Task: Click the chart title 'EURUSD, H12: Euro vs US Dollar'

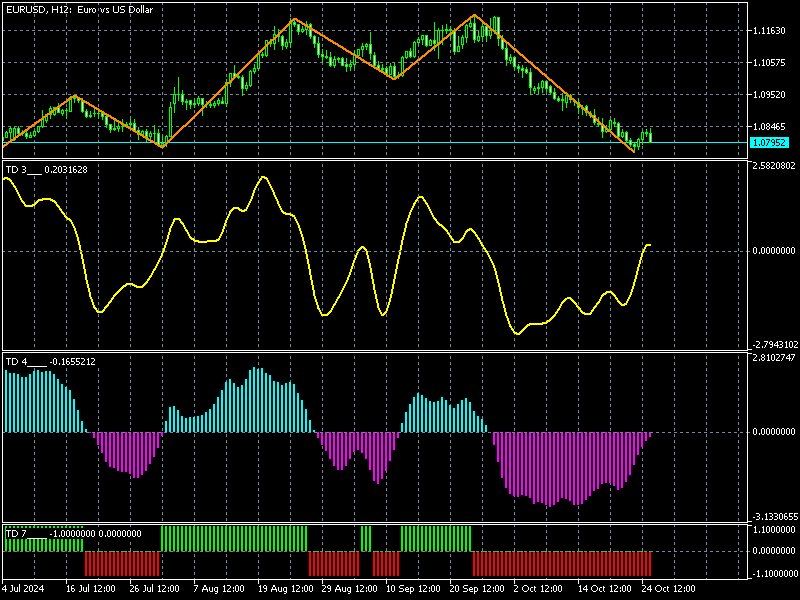Action: (79, 10)
